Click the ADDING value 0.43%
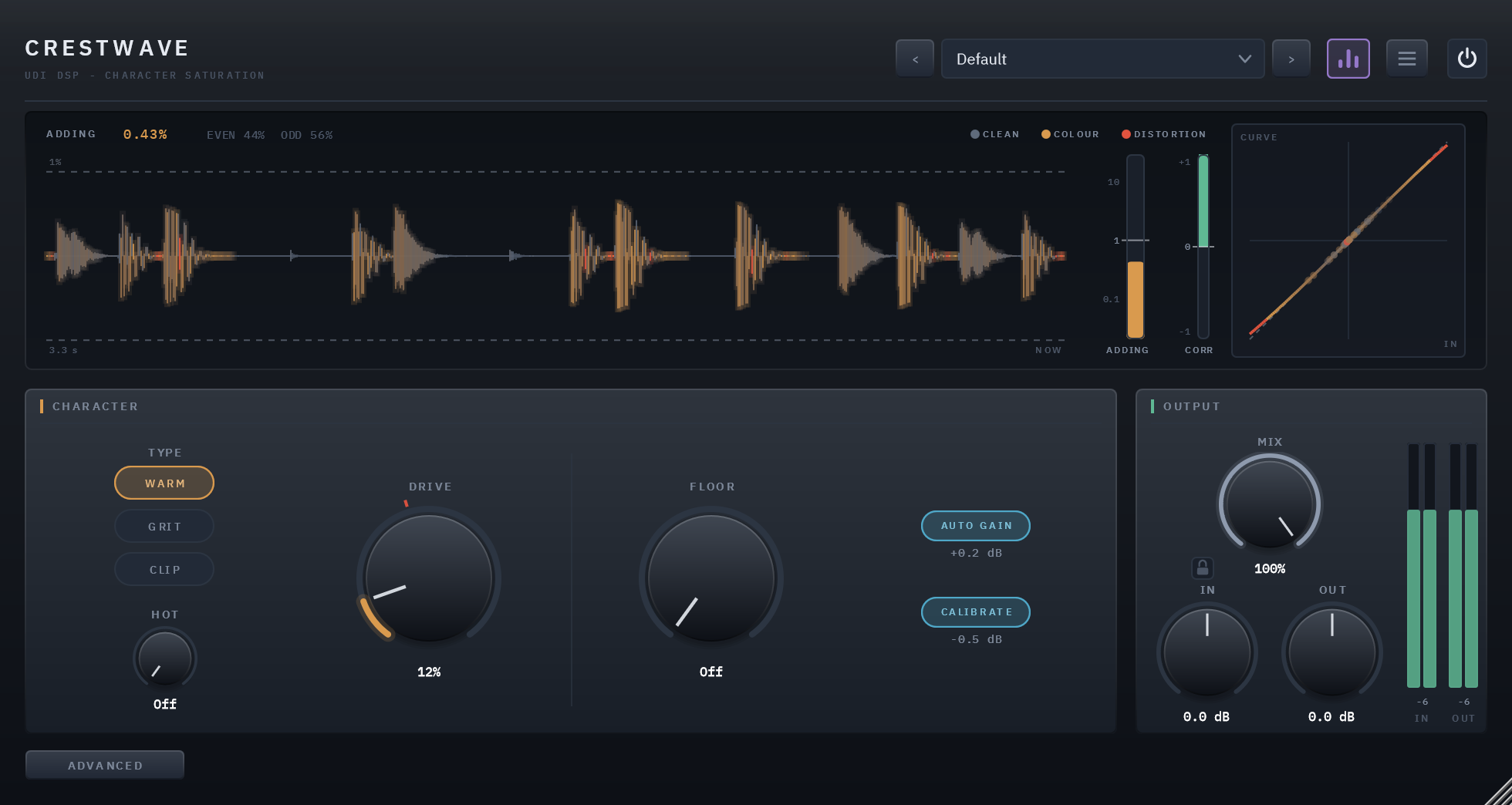This screenshot has height=805, width=1512. click(145, 134)
